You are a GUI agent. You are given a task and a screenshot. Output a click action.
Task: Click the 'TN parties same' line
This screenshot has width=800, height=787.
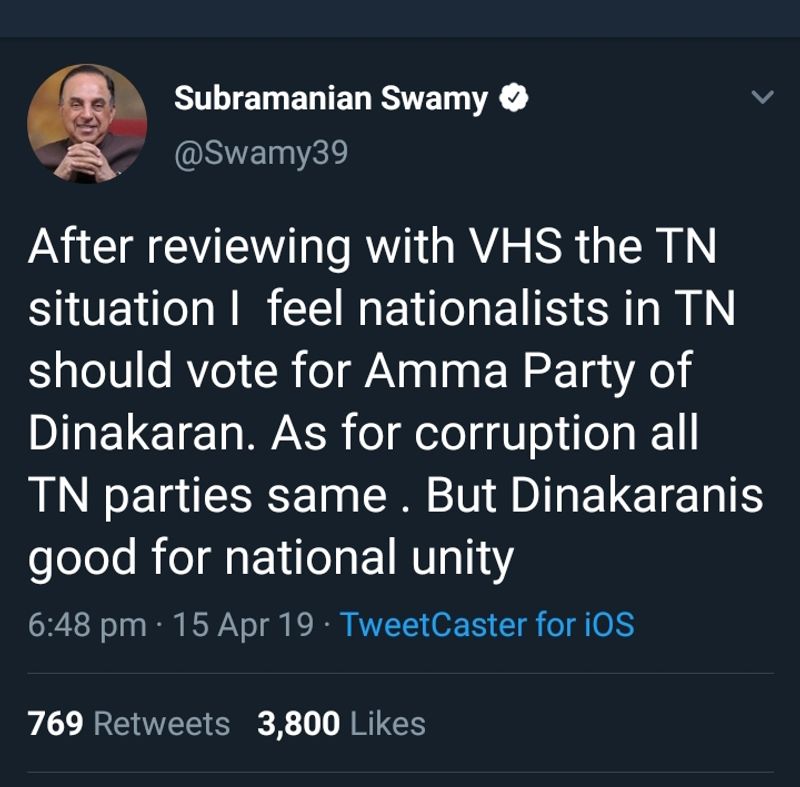click(395, 496)
